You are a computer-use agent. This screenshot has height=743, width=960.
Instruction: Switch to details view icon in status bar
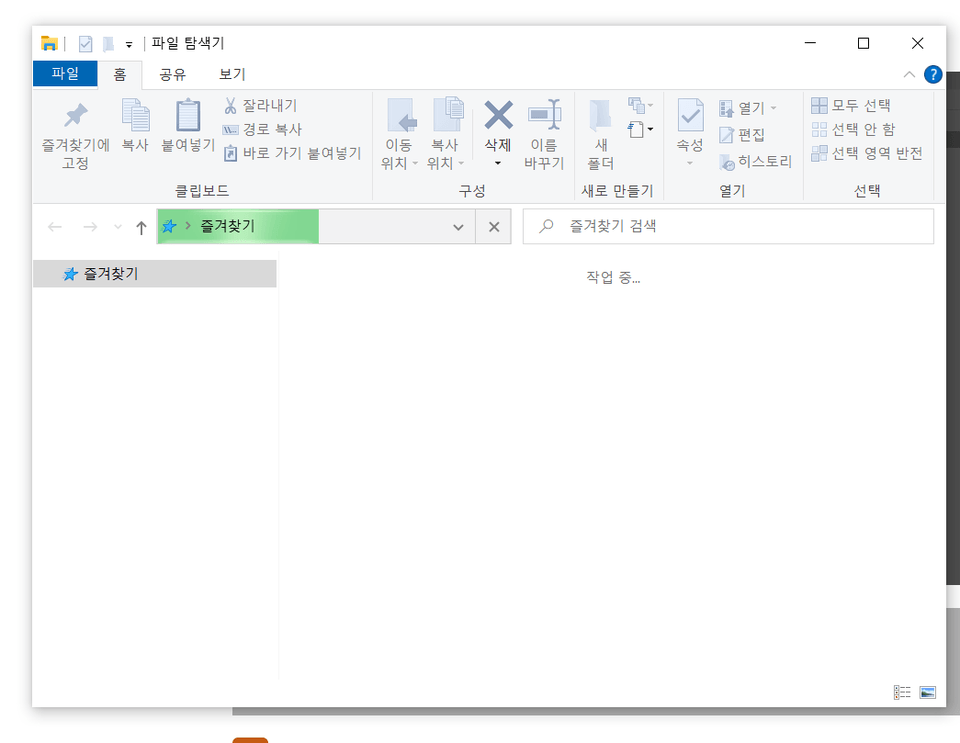(x=902, y=692)
